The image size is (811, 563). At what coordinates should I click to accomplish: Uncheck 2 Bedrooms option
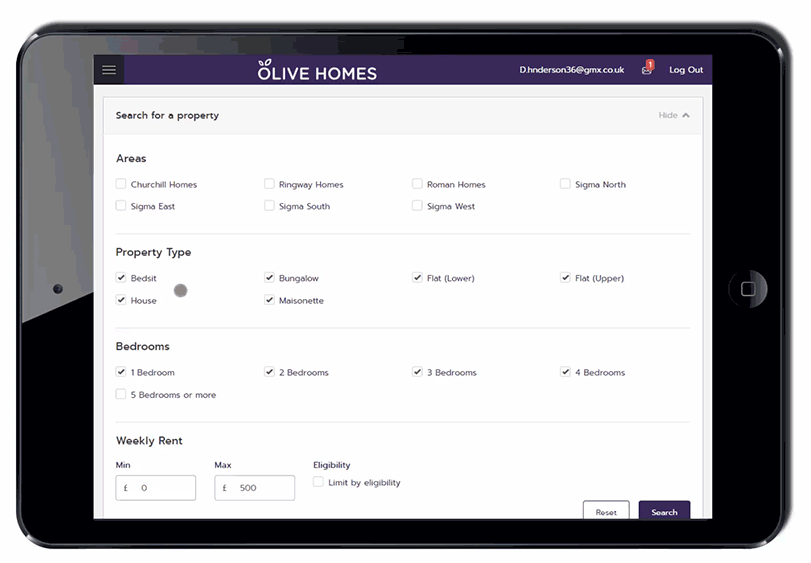pyautogui.click(x=269, y=372)
